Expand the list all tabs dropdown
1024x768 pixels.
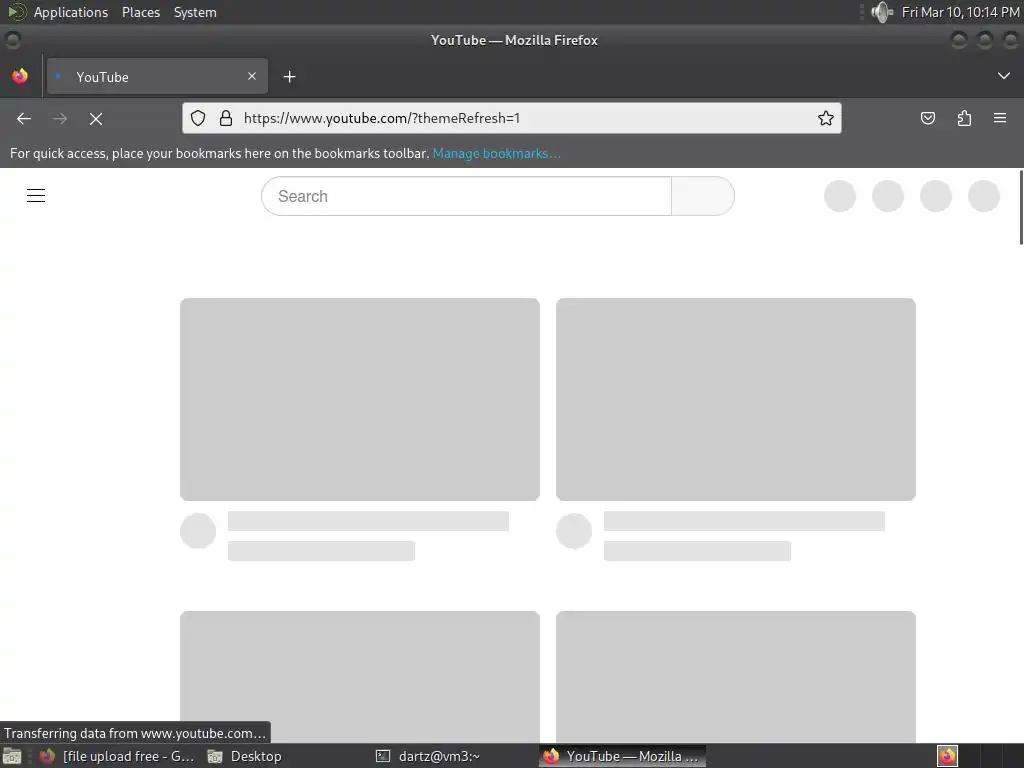coord(1004,76)
